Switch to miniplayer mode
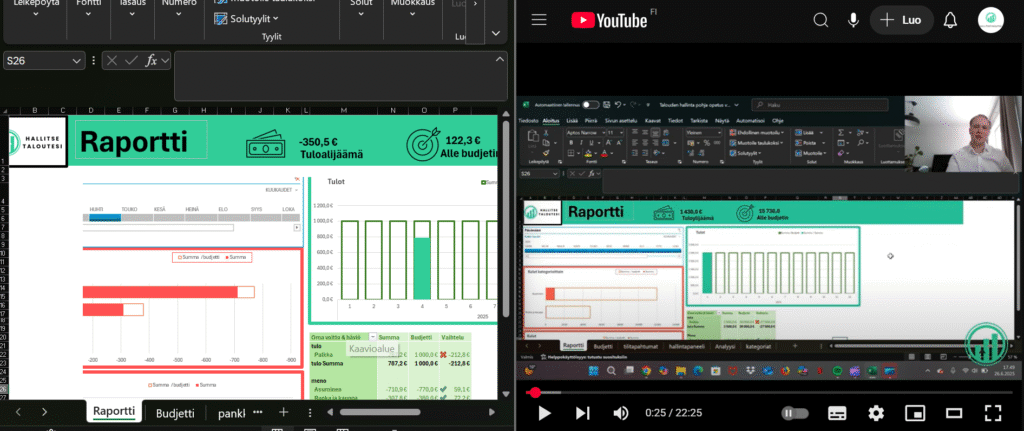Image resolution: width=1024 pixels, height=431 pixels. point(915,413)
